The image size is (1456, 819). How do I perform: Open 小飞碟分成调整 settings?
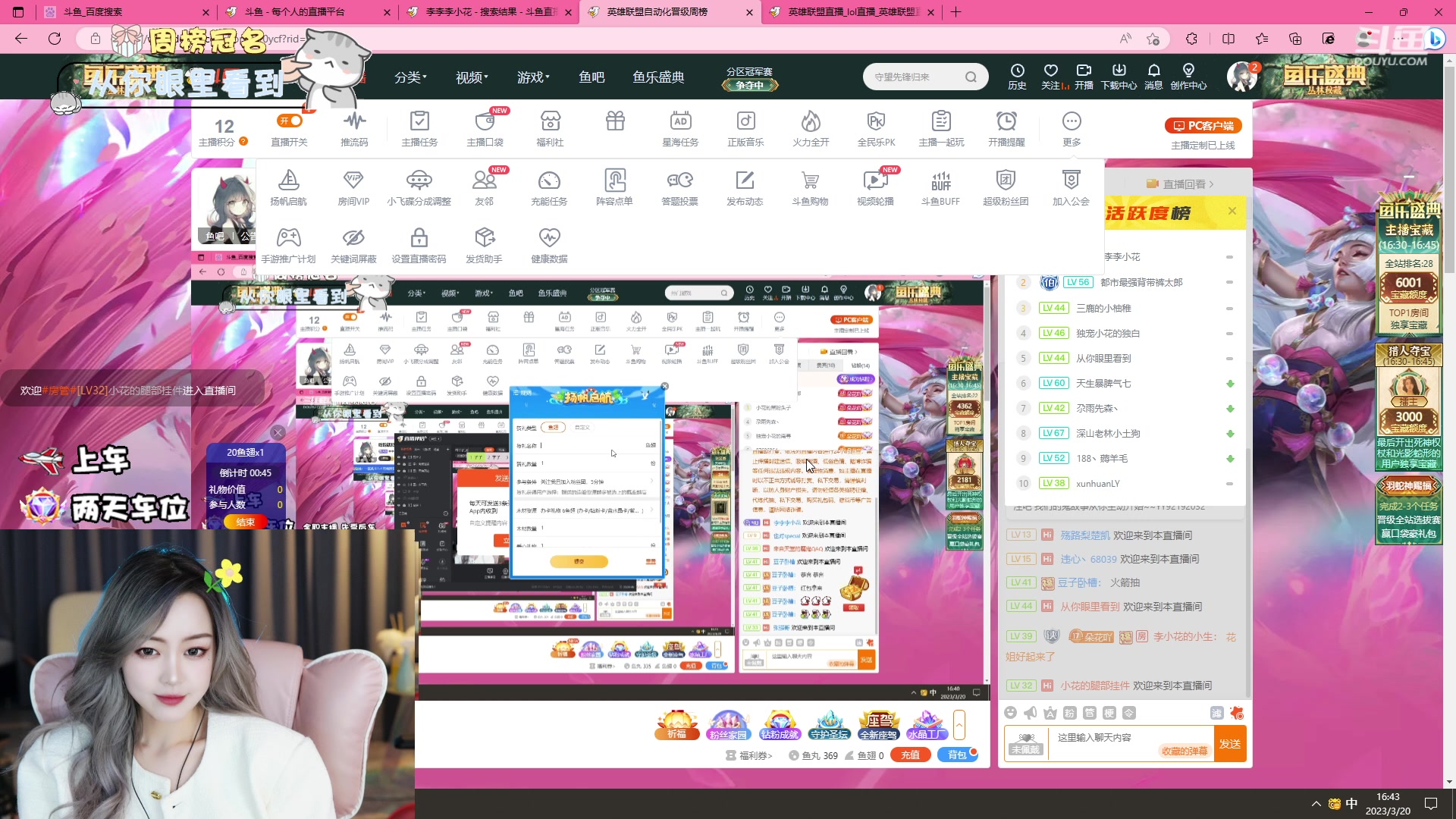[419, 187]
